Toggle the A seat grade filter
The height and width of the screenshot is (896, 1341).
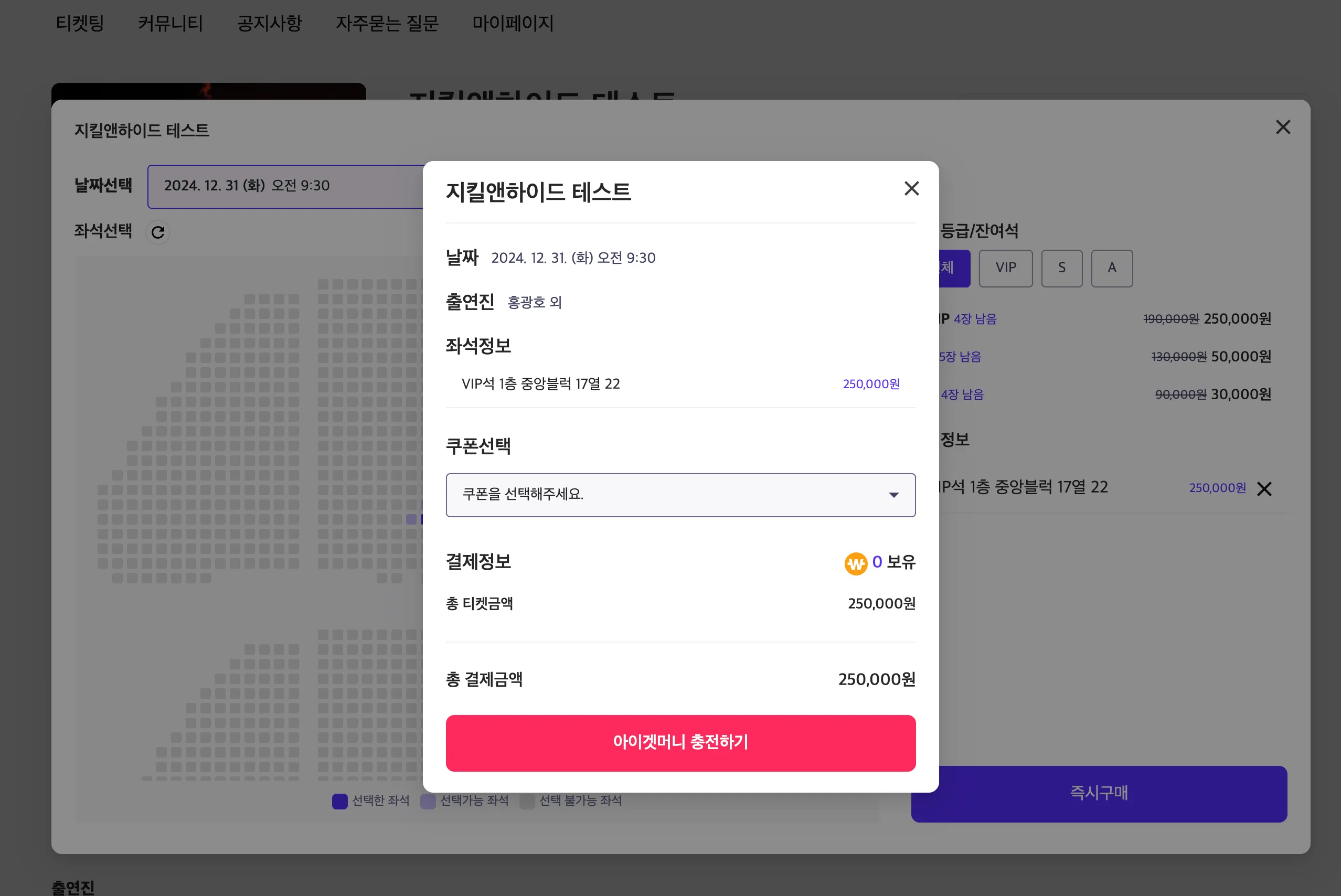coord(1111,268)
